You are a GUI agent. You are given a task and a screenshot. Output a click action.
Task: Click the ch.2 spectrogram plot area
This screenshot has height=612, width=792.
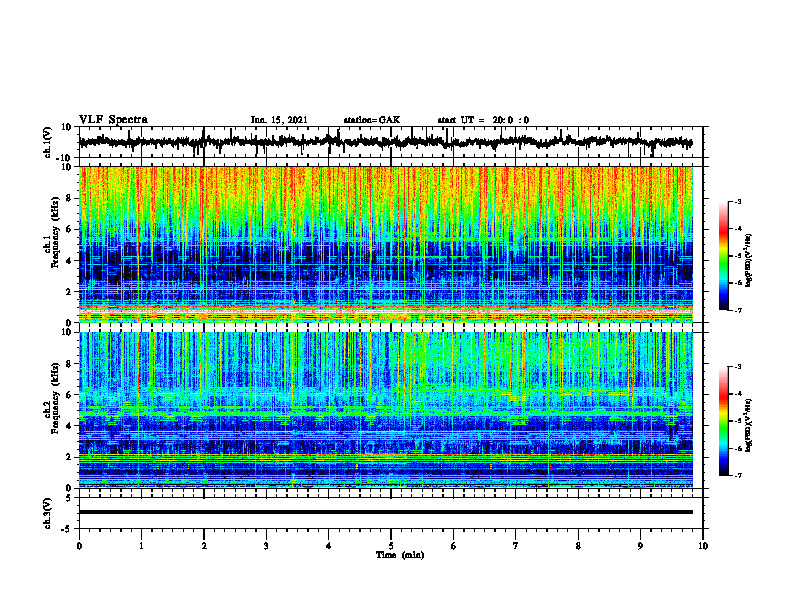tap(385, 410)
